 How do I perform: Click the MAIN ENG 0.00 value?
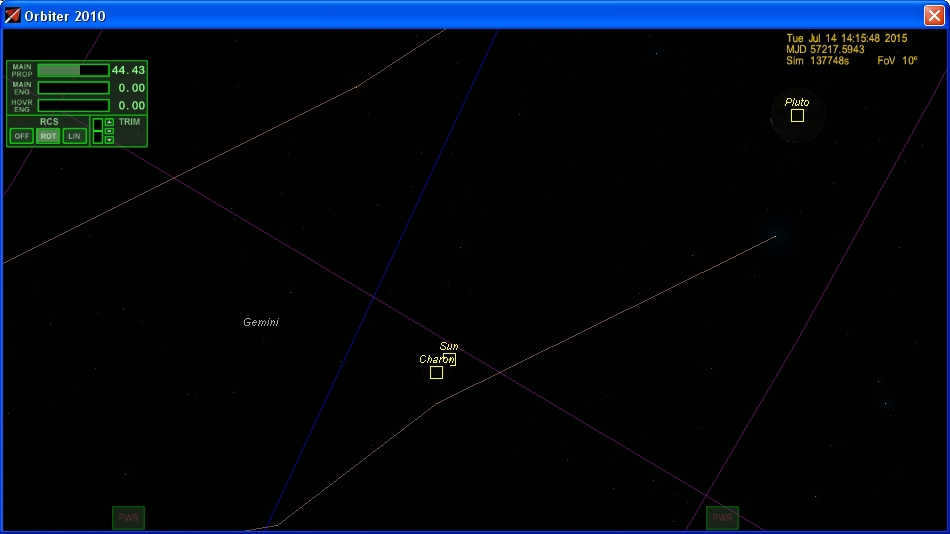[131, 88]
